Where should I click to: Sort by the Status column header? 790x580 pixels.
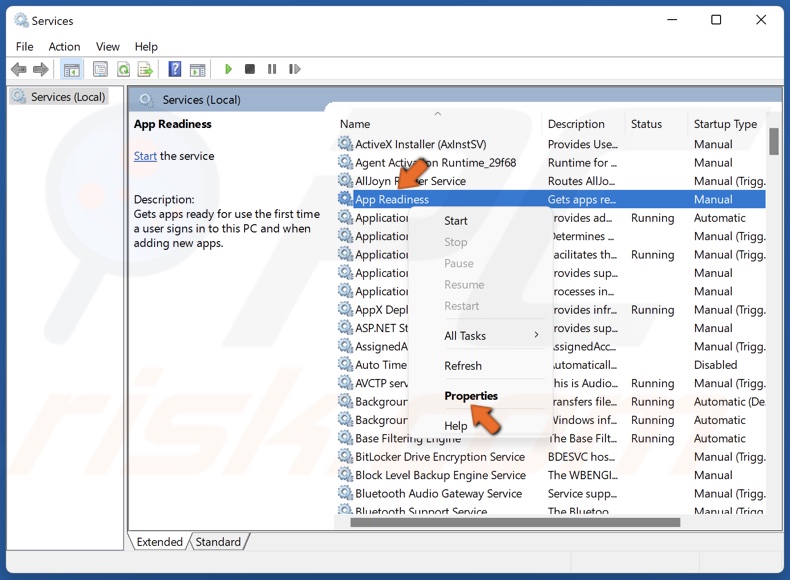[656, 124]
